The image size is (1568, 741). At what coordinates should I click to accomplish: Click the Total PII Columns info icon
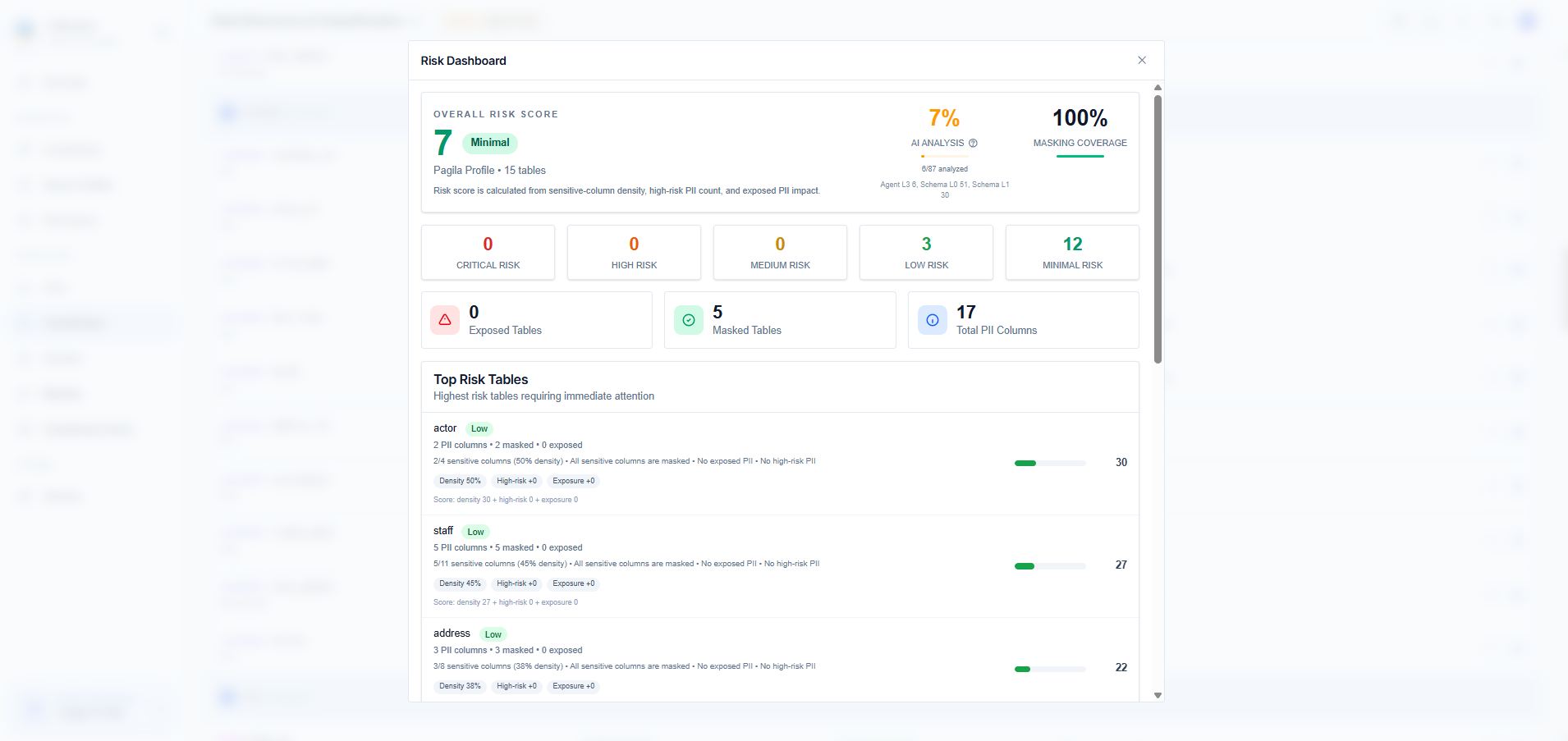(x=933, y=320)
